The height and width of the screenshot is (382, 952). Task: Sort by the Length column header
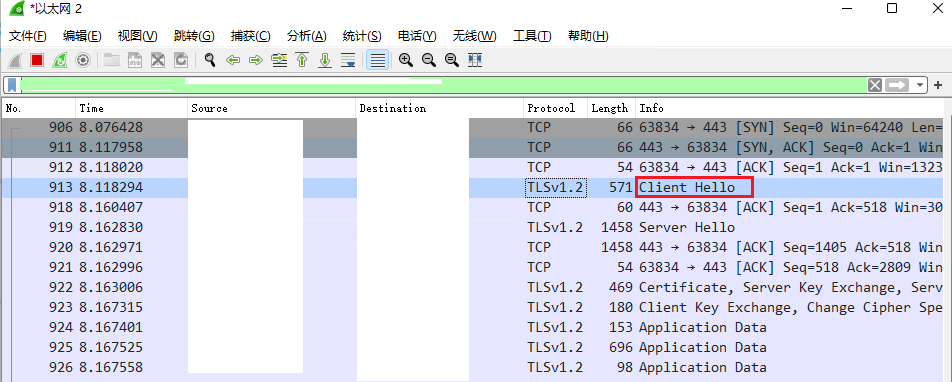tap(611, 108)
